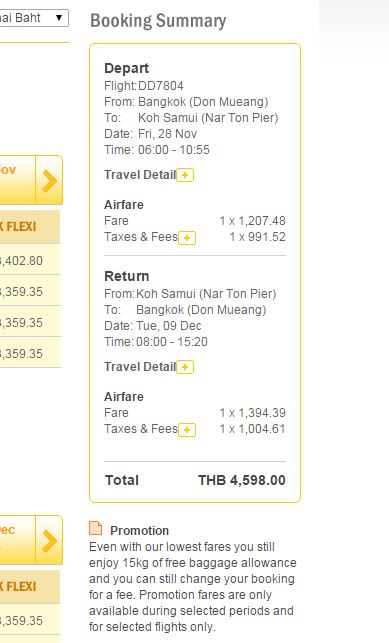The image size is (389, 643).
Task: Click next-day arrow beside Dec date tab
Action: point(49,540)
